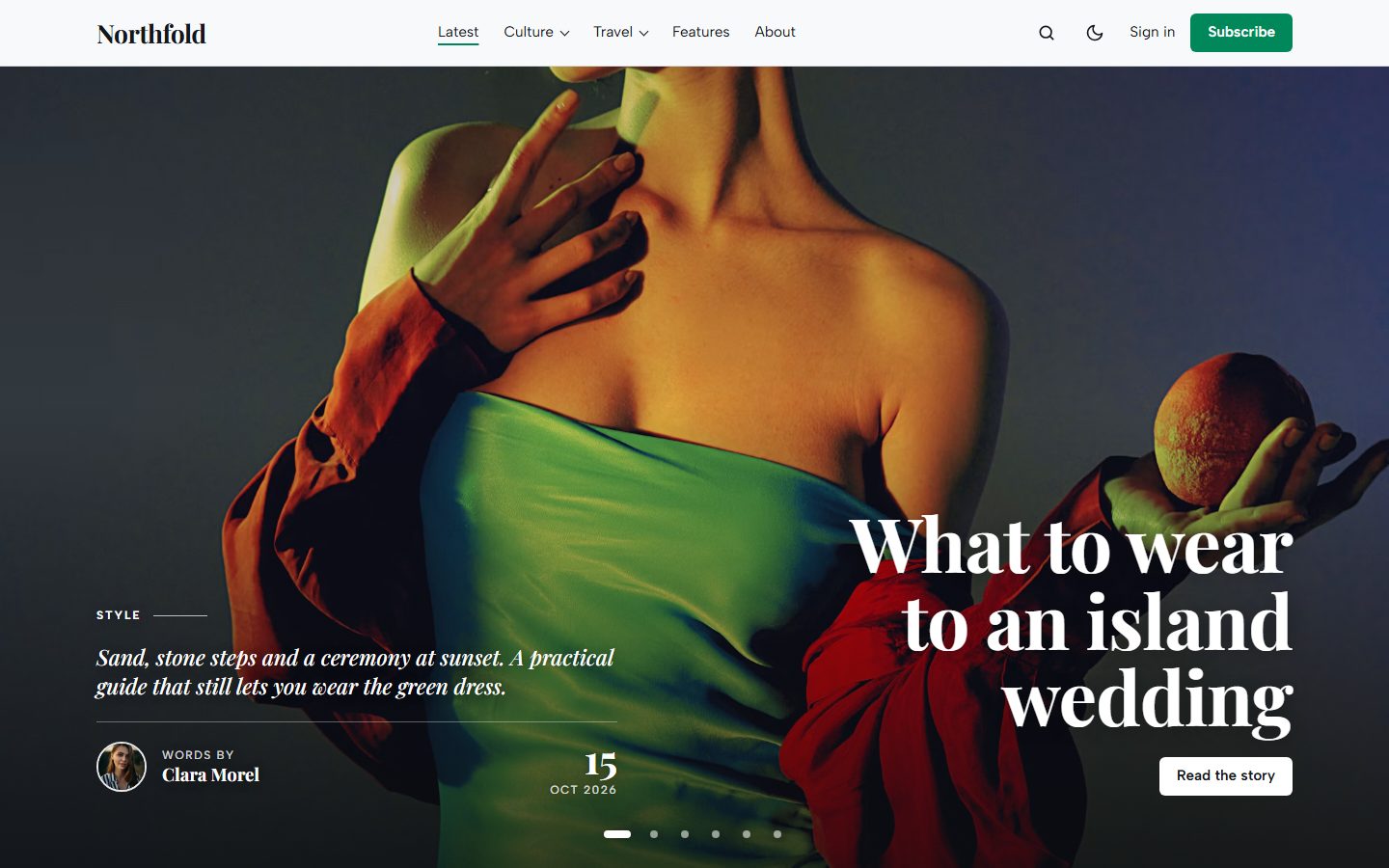Click Clara Morel's author avatar
Viewport: 1389px width, 868px height.
(122, 767)
